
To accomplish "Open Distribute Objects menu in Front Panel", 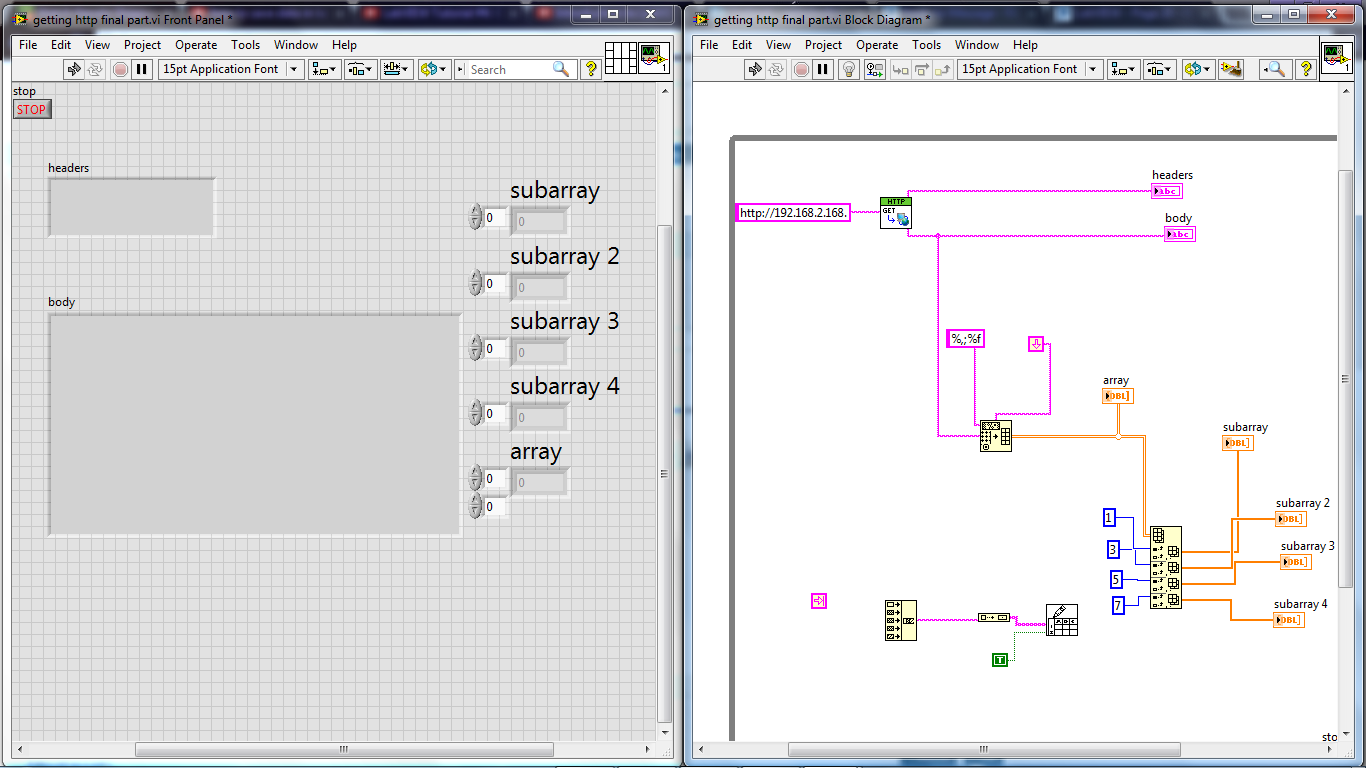I will point(360,69).
